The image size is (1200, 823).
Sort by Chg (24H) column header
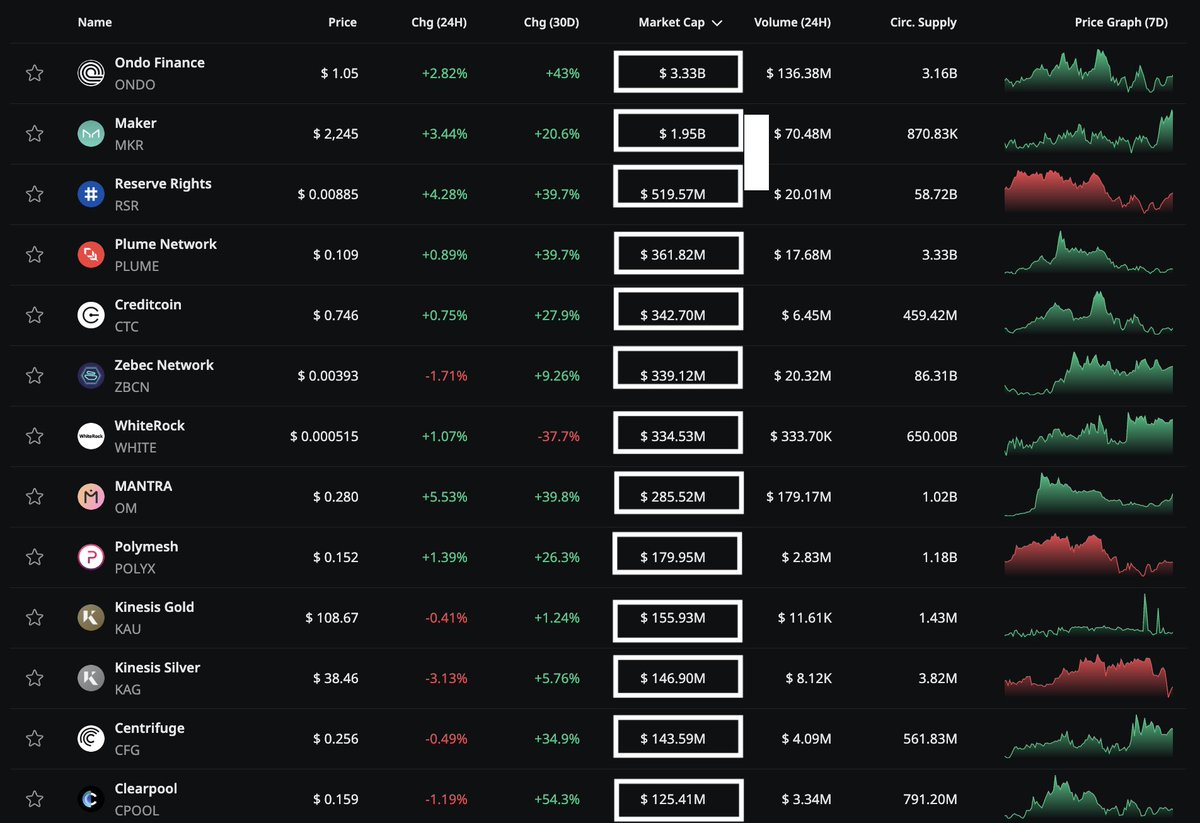click(439, 22)
